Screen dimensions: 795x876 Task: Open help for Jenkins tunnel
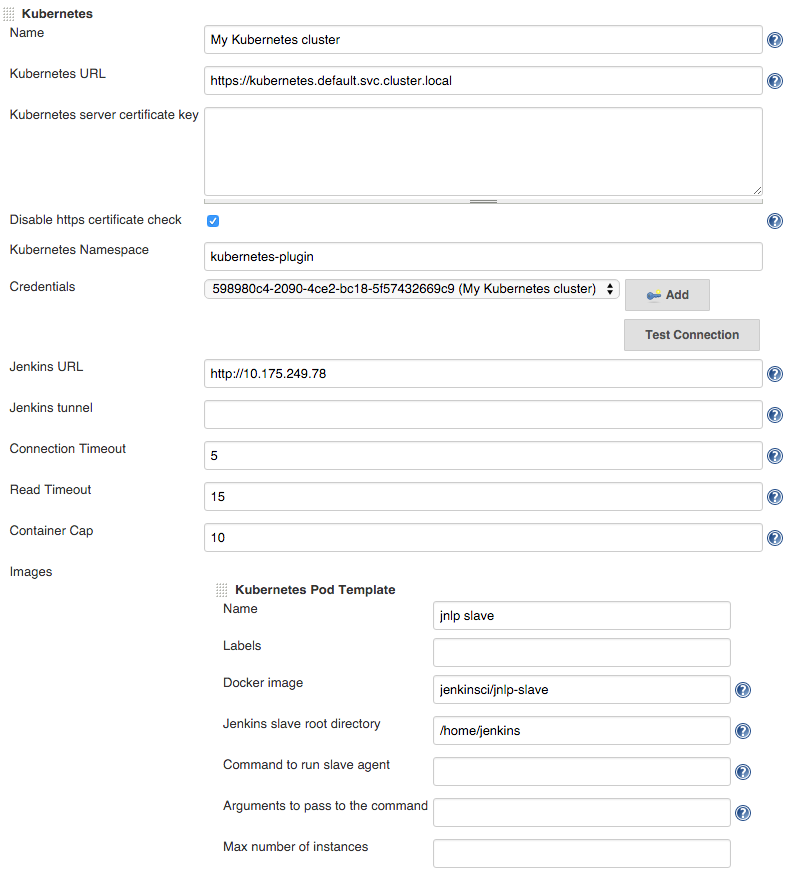[774, 415]
